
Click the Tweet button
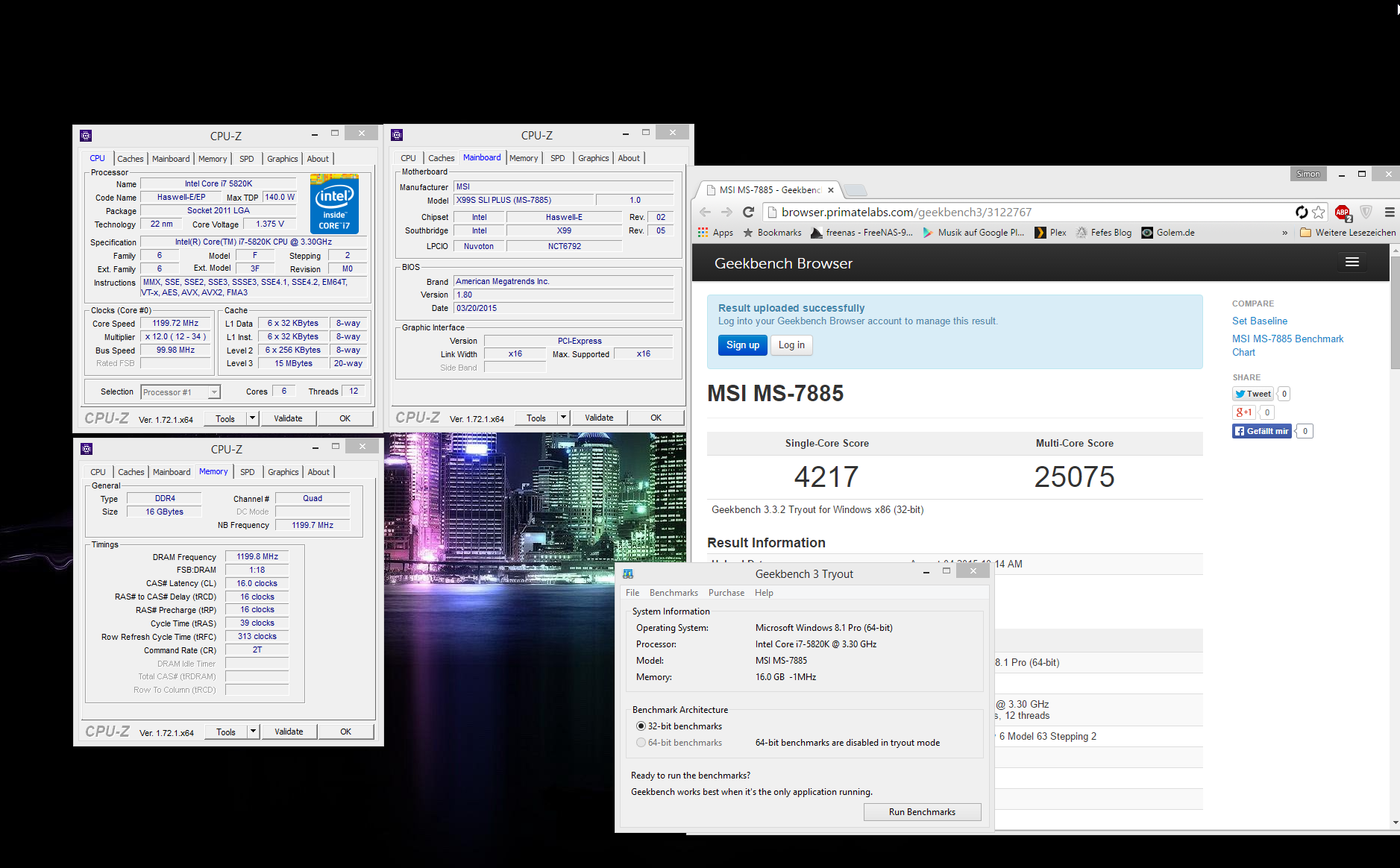tap(1253, 394)
